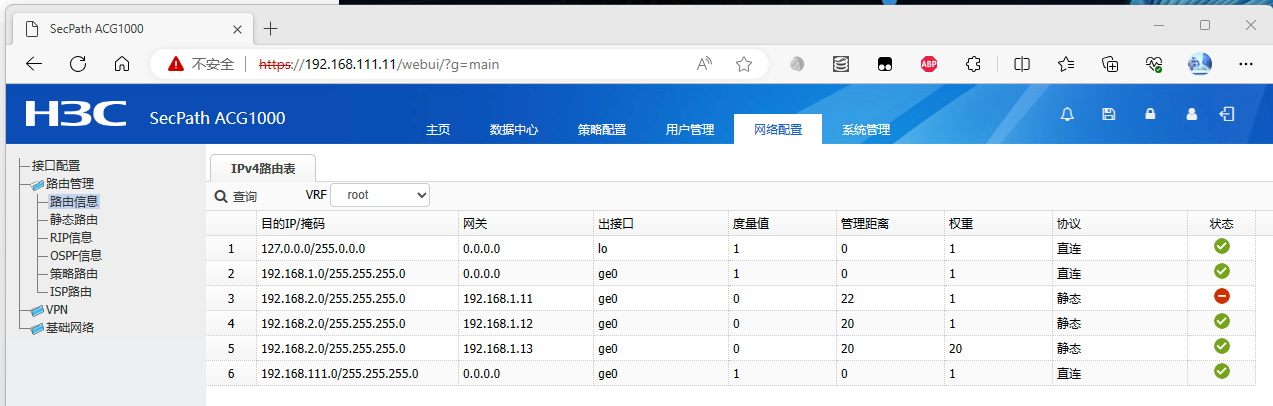Open OSPF信息 in the sidebar
This screenshot has width=1273, height=406.
[x=76, y=256]
